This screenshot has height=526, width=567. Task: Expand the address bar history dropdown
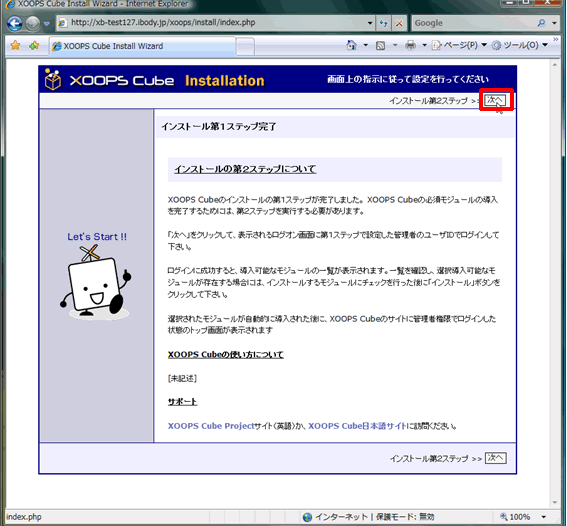coord(370,23)
